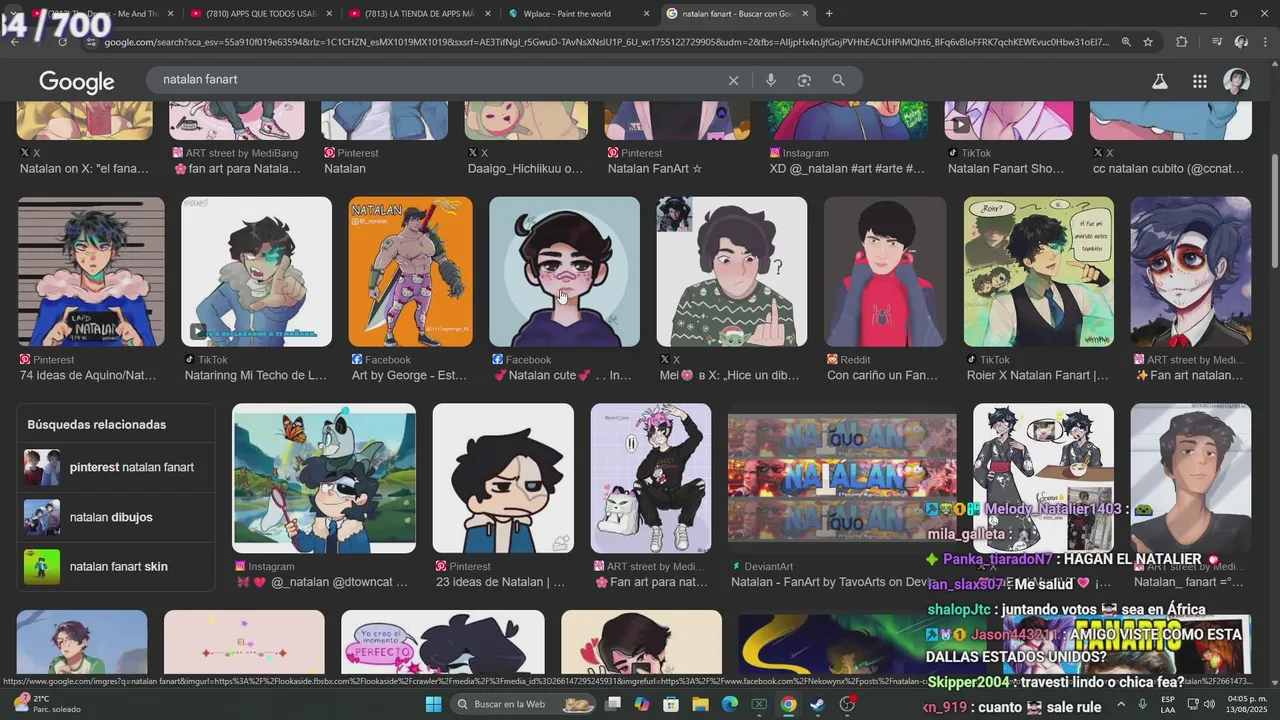Open OBS Studio from the taskbar
The width and height of the screenshot is (1280, 720).
tap(847, 704)
